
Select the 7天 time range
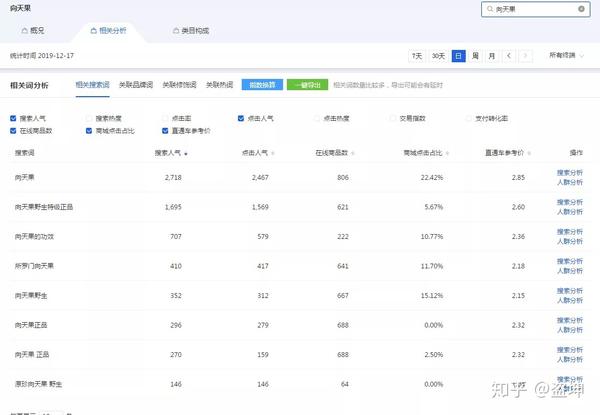pos(417,56)
